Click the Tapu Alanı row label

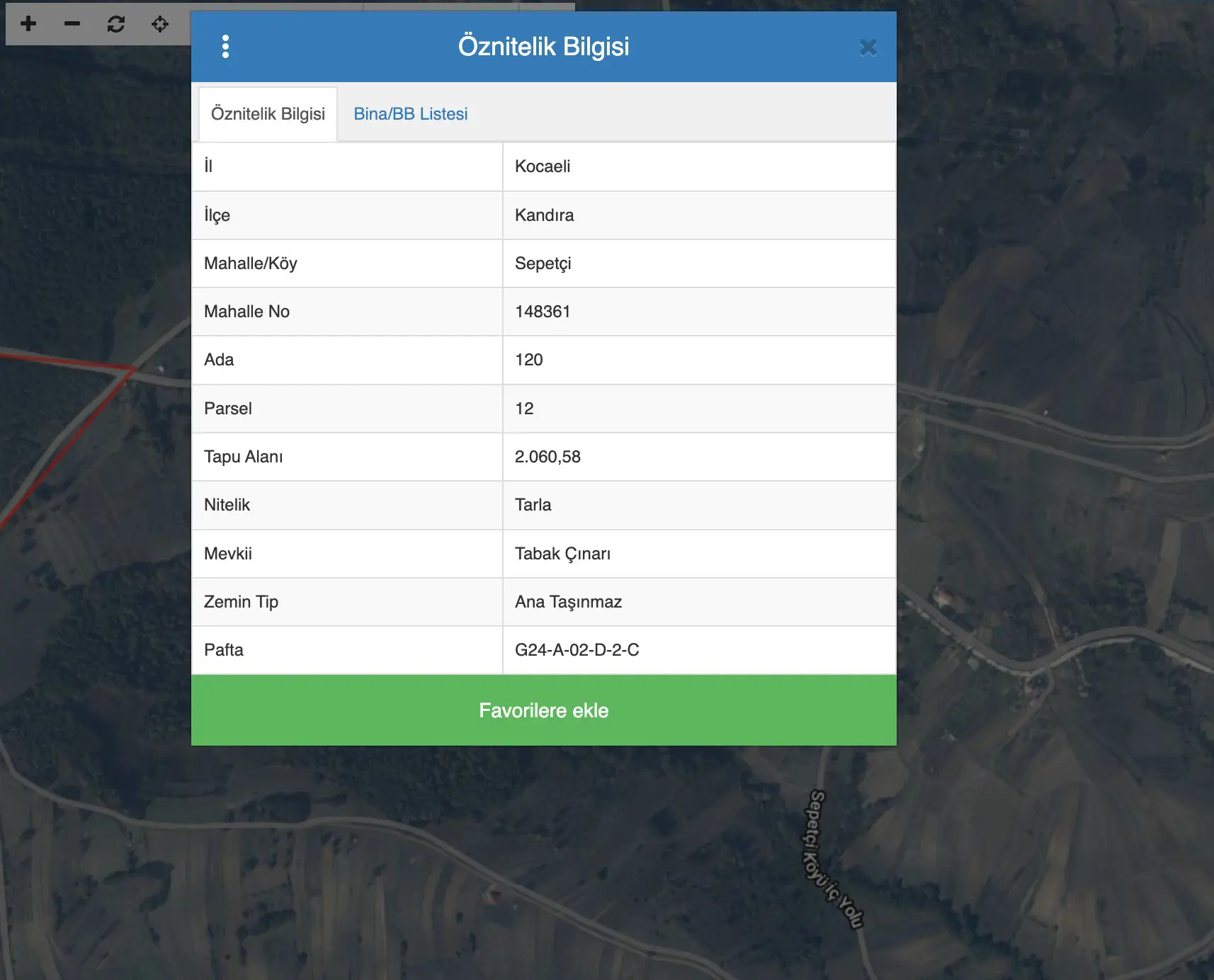click(x=243, y=457)
